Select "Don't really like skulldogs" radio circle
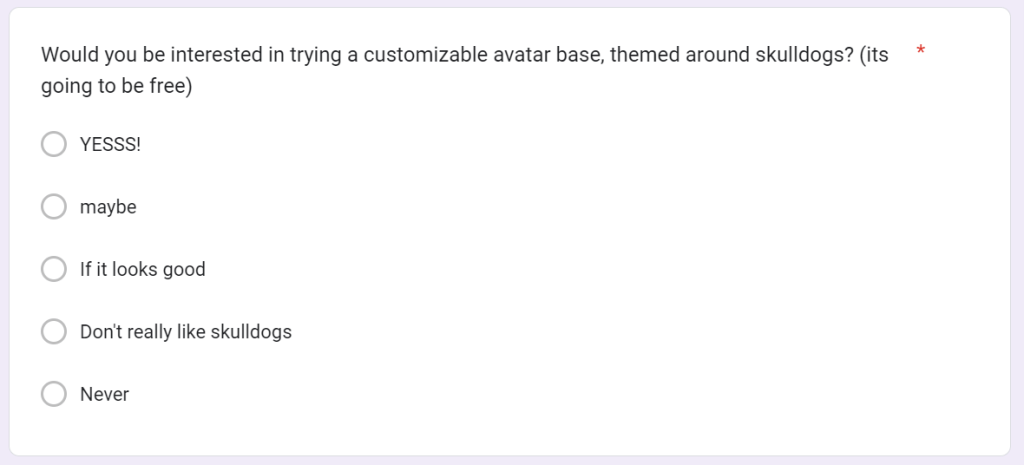The image size is (1024, 465). [53, 332]
